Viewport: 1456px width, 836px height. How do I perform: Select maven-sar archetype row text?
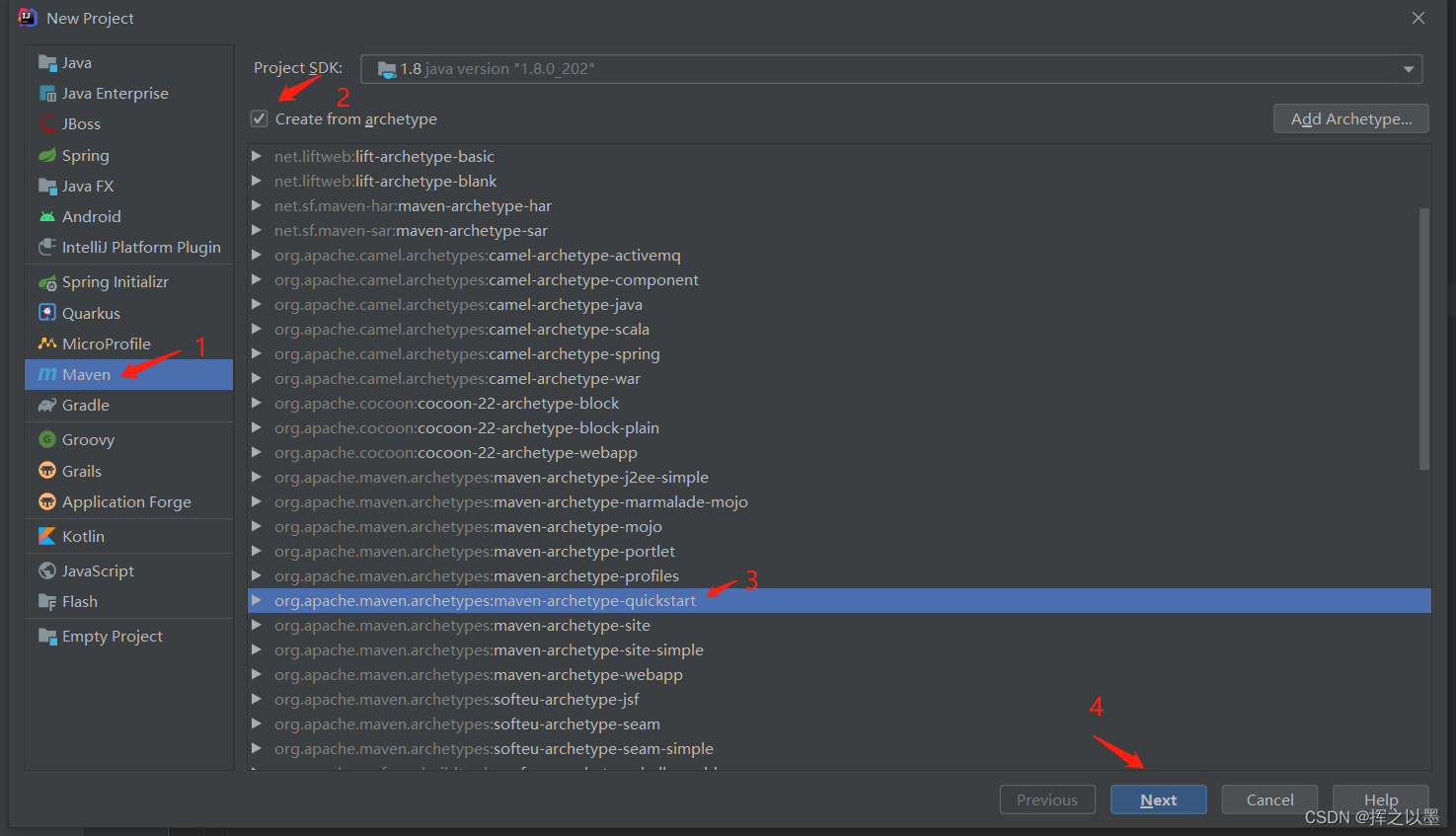(x=411, y=231)
